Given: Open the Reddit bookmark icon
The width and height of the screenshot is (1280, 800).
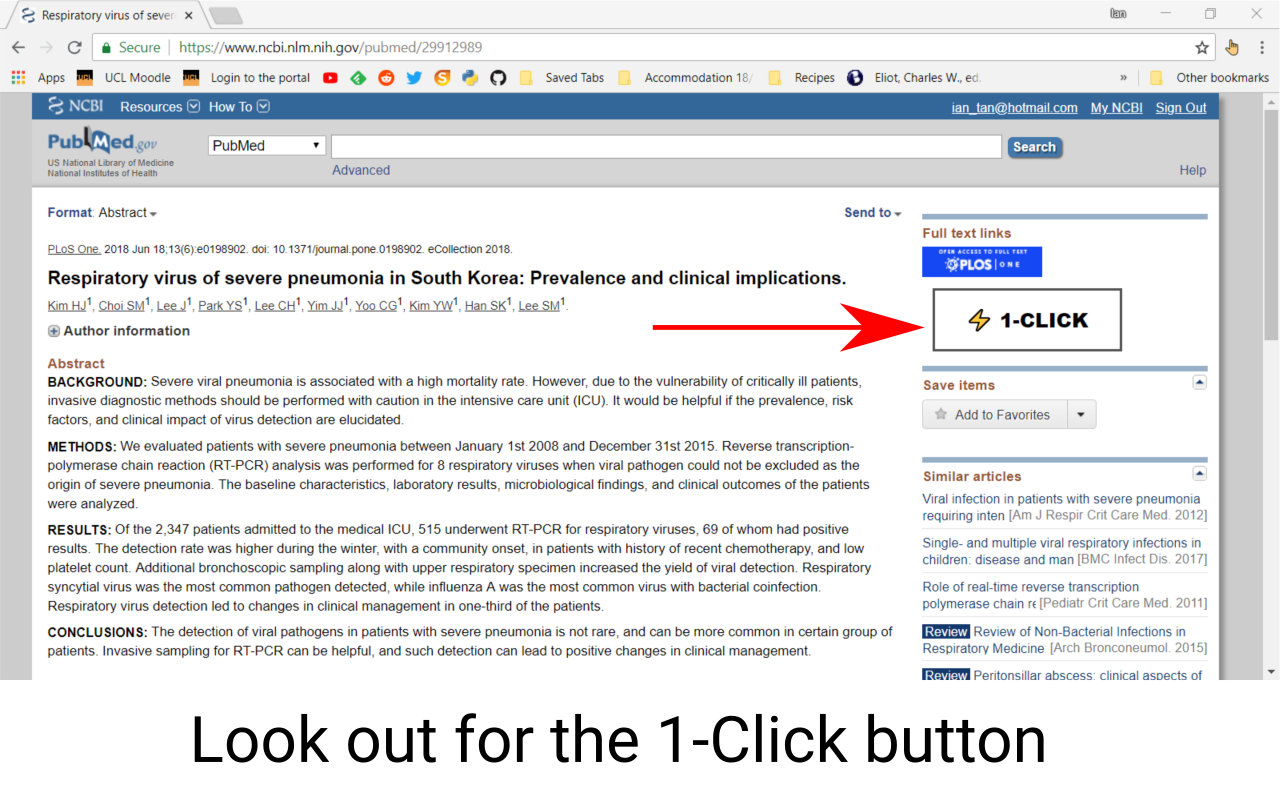Looking at the screenshot, I should (386, 78).
